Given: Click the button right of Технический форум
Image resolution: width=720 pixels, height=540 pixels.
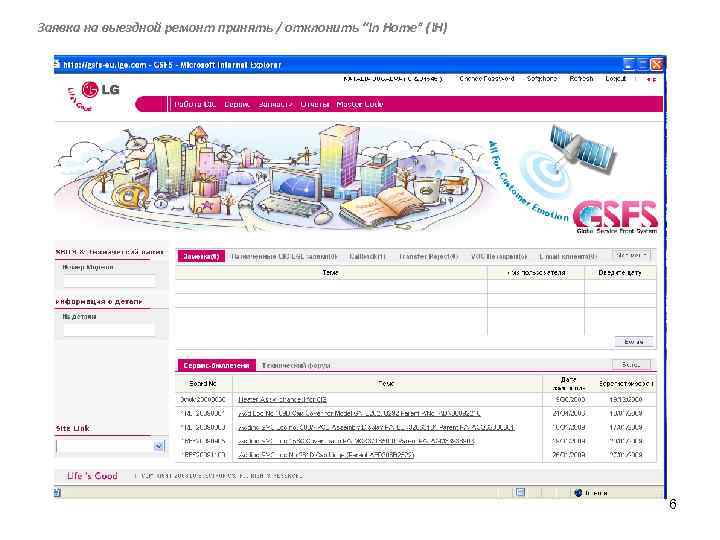Looking at the screenshot, I should pyautogui.click(x=631, y=364).
